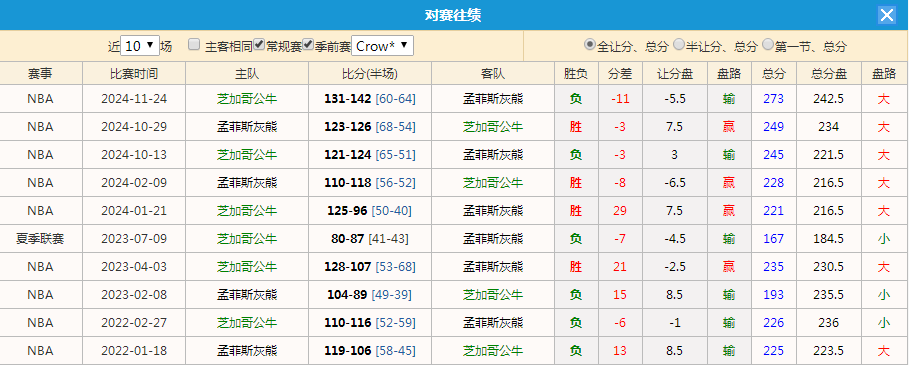Click the point difference 29
The width and height of the screenshot is (909, 365).
click(620, 211)
